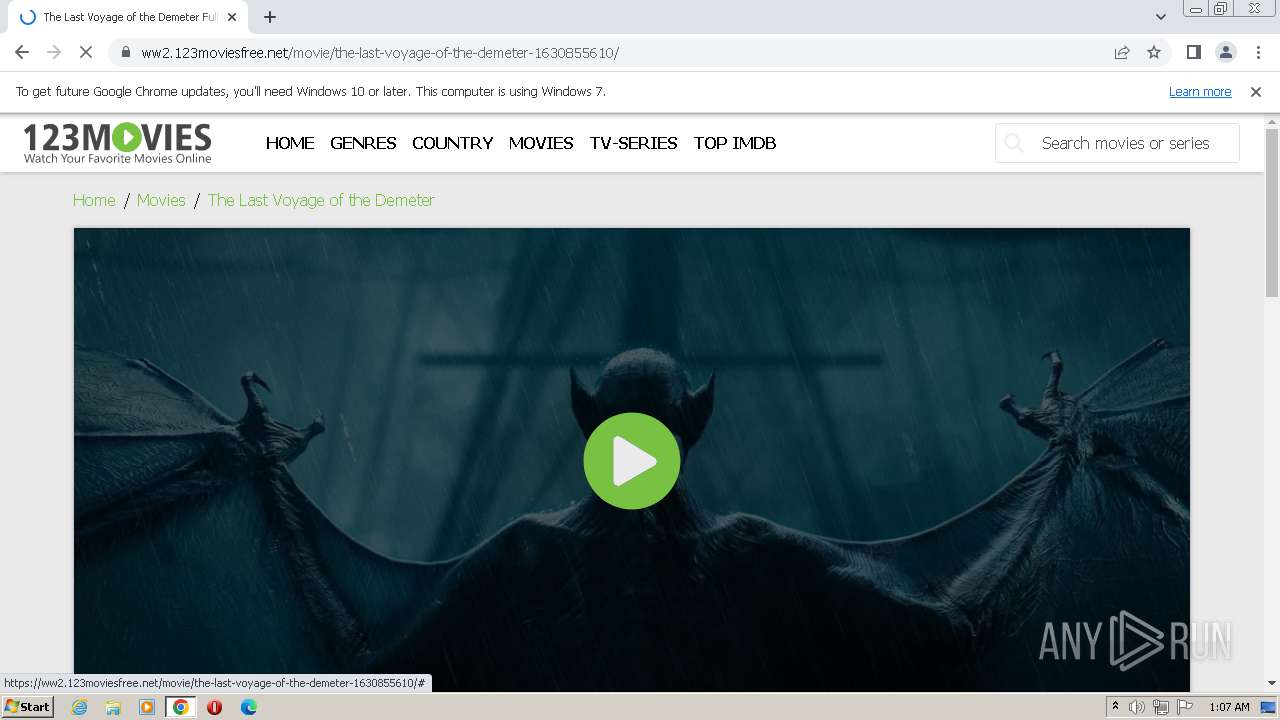Go back in browser history
Viewport: 1280px width, 720px height.
(x=22, y=52)
